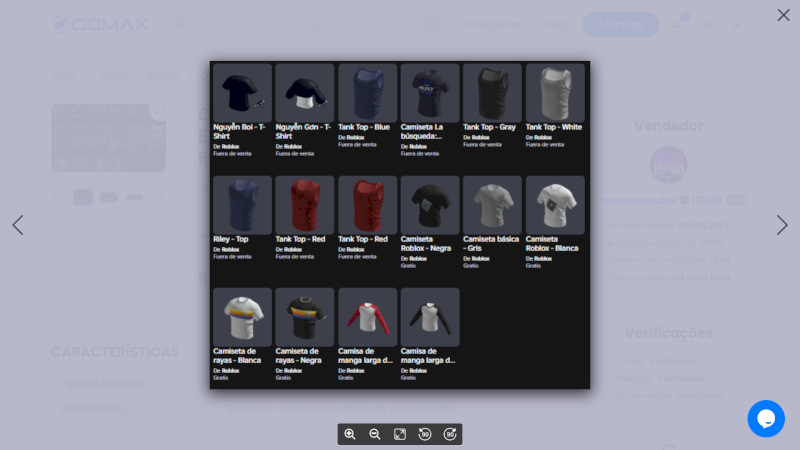The image size is (800, 450).
Task: Go to Roblox breadcrumb
Action: pos(163,77)
